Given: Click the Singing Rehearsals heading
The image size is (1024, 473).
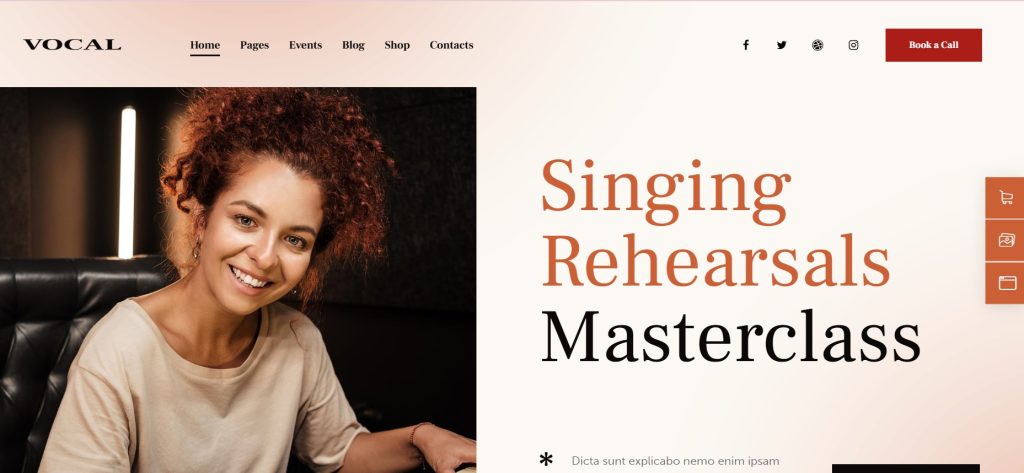Looking at the screenshot, I should (716, 223).
